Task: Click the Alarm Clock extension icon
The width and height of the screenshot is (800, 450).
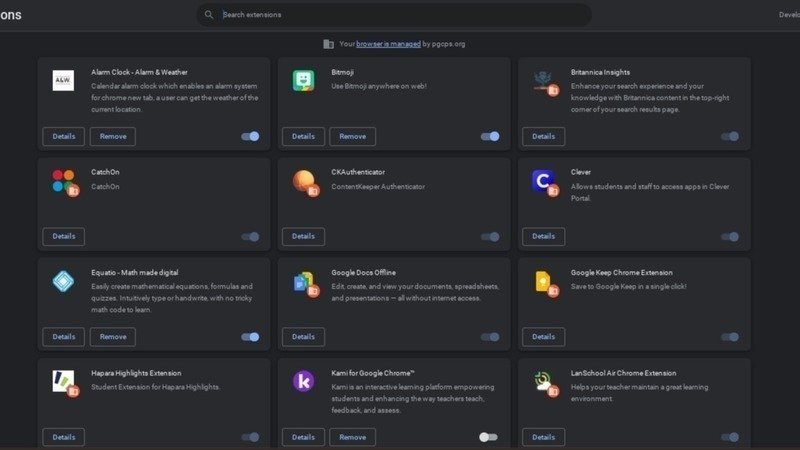Action: click(63, 81)
